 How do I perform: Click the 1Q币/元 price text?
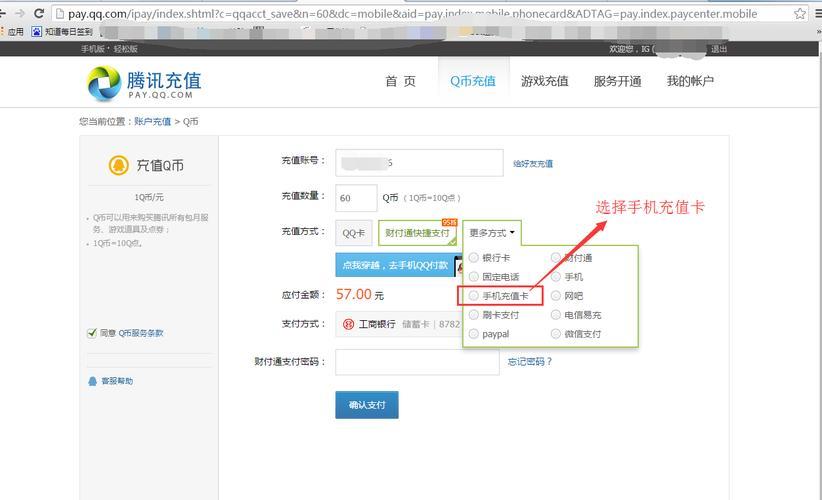point(149,197)
